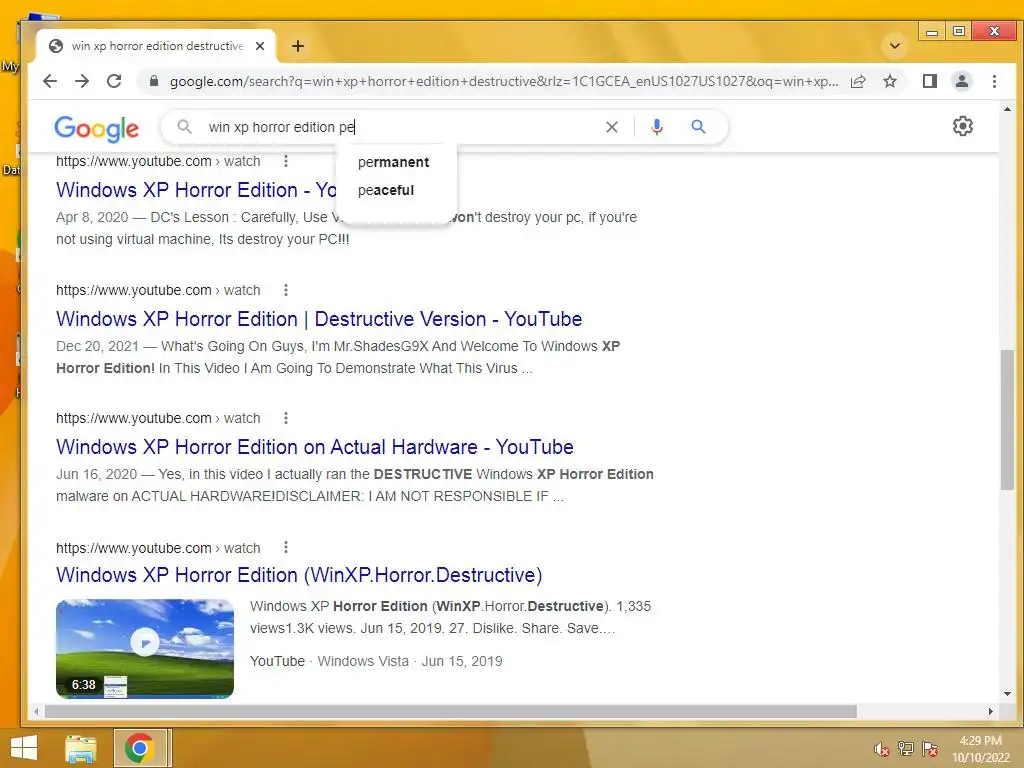Click the youtube.com URL above Destructive Version
Image resolution: width=1024 pixels, height=768 pixels.
point(158,290)
